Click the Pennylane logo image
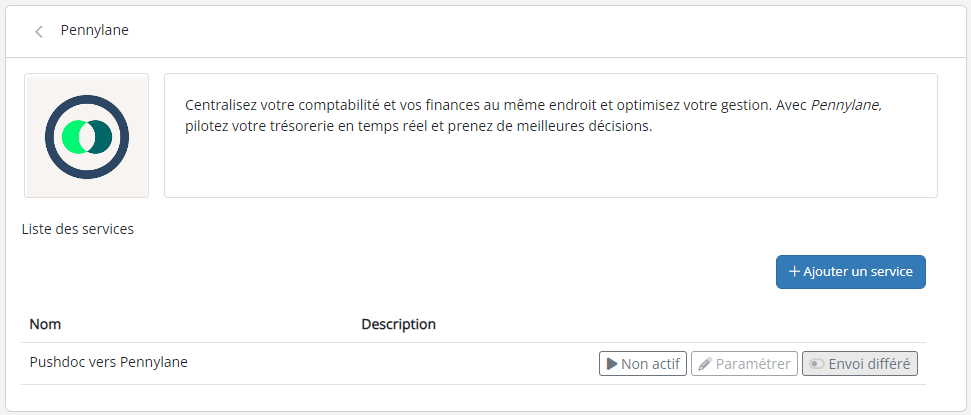The width and height of the screenshot is (971, 415). [87, 135]
